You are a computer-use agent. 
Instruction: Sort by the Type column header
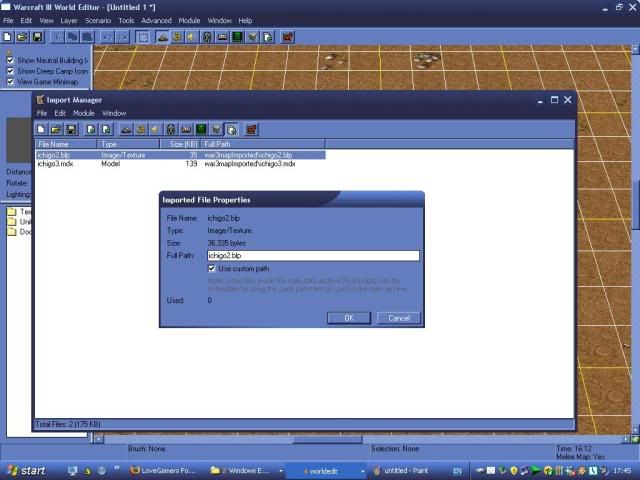(x=128, y=144)
